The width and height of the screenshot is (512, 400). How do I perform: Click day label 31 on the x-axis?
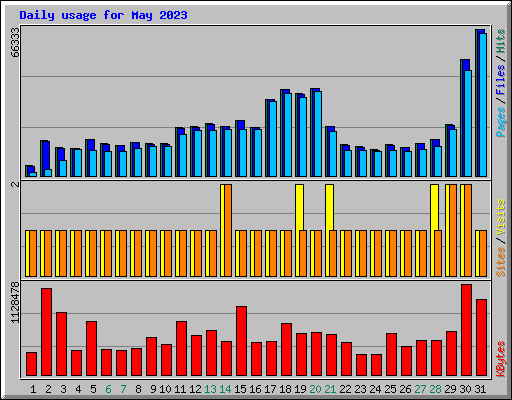tap(480, 389)
